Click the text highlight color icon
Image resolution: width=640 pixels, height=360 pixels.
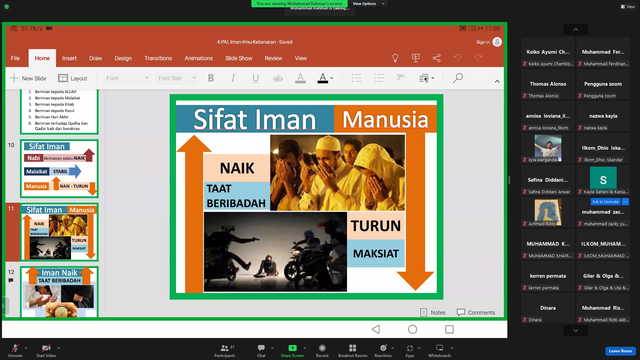(300, 78)
